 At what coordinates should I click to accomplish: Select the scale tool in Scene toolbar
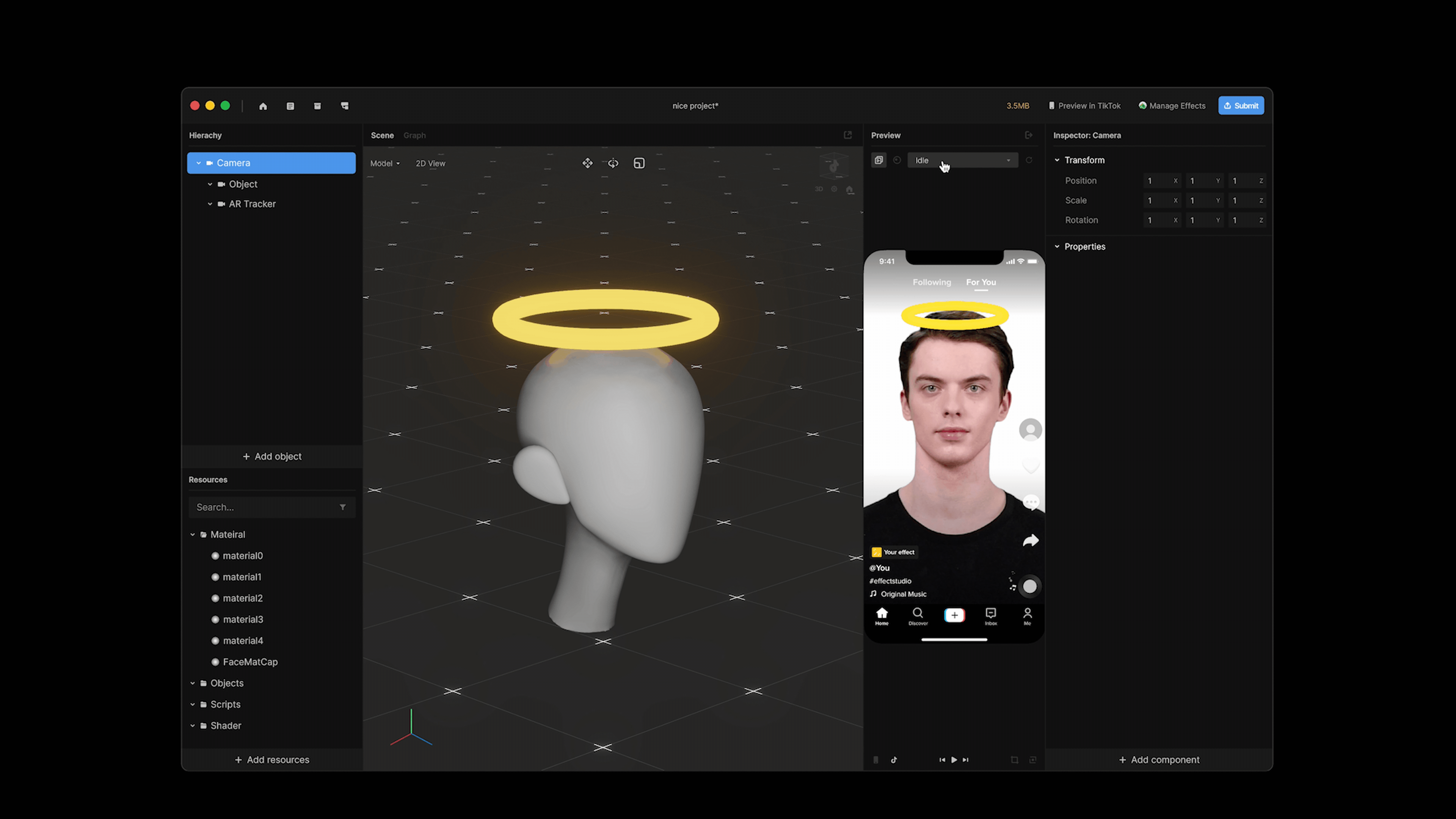639,163
